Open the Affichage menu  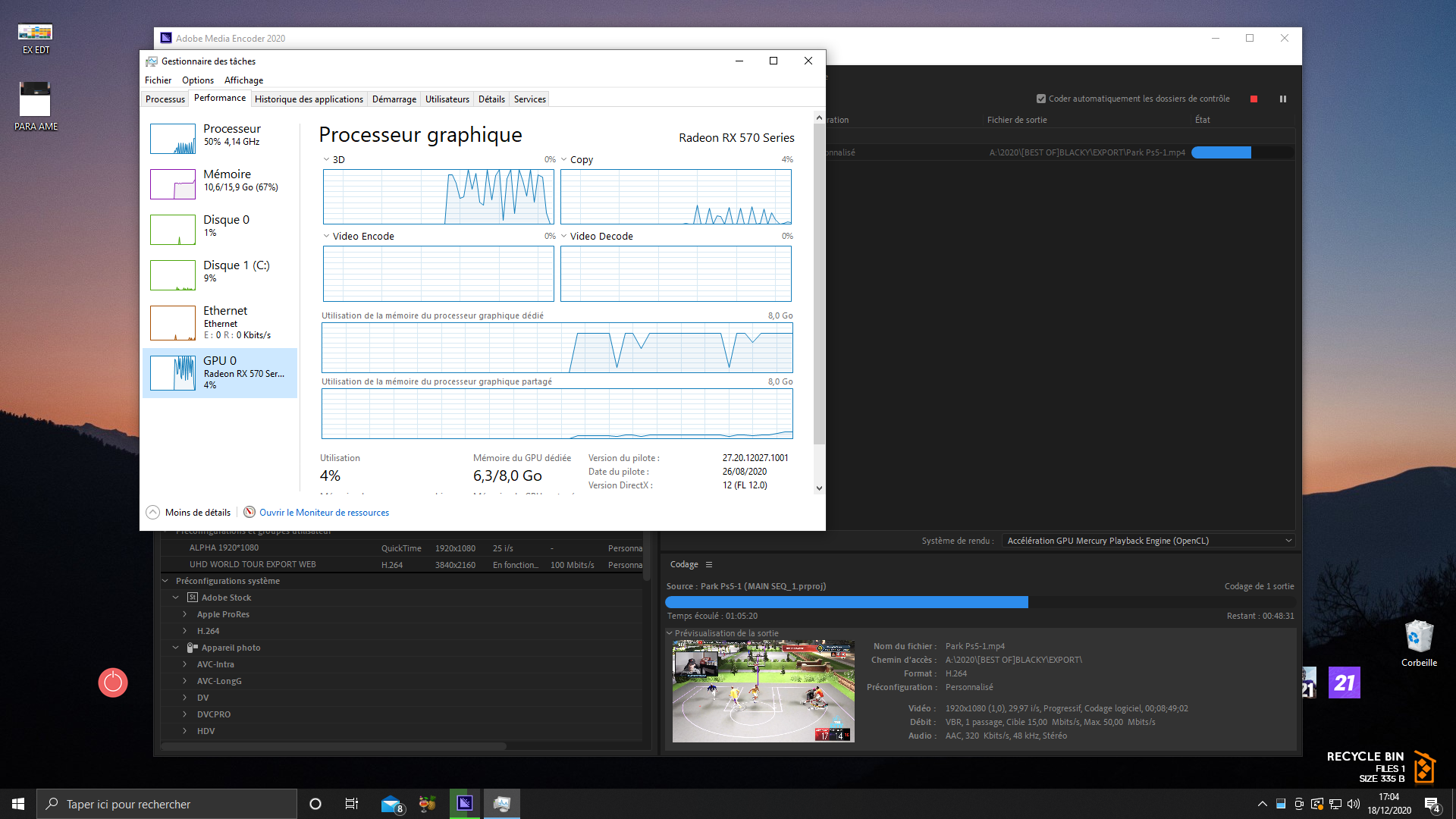pos(243,80)
